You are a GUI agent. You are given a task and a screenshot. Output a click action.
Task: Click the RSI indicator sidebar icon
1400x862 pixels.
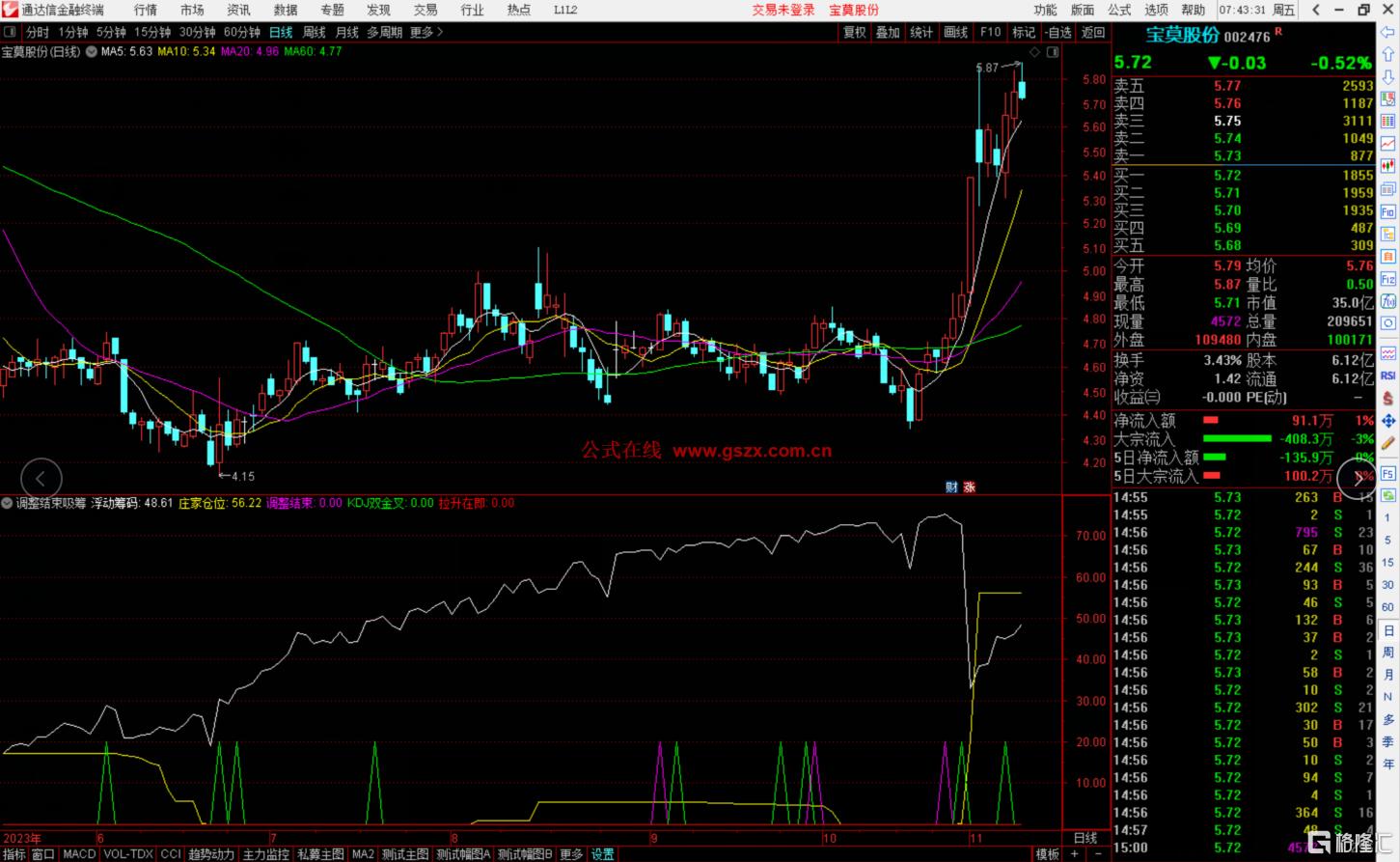[1388, 375]
